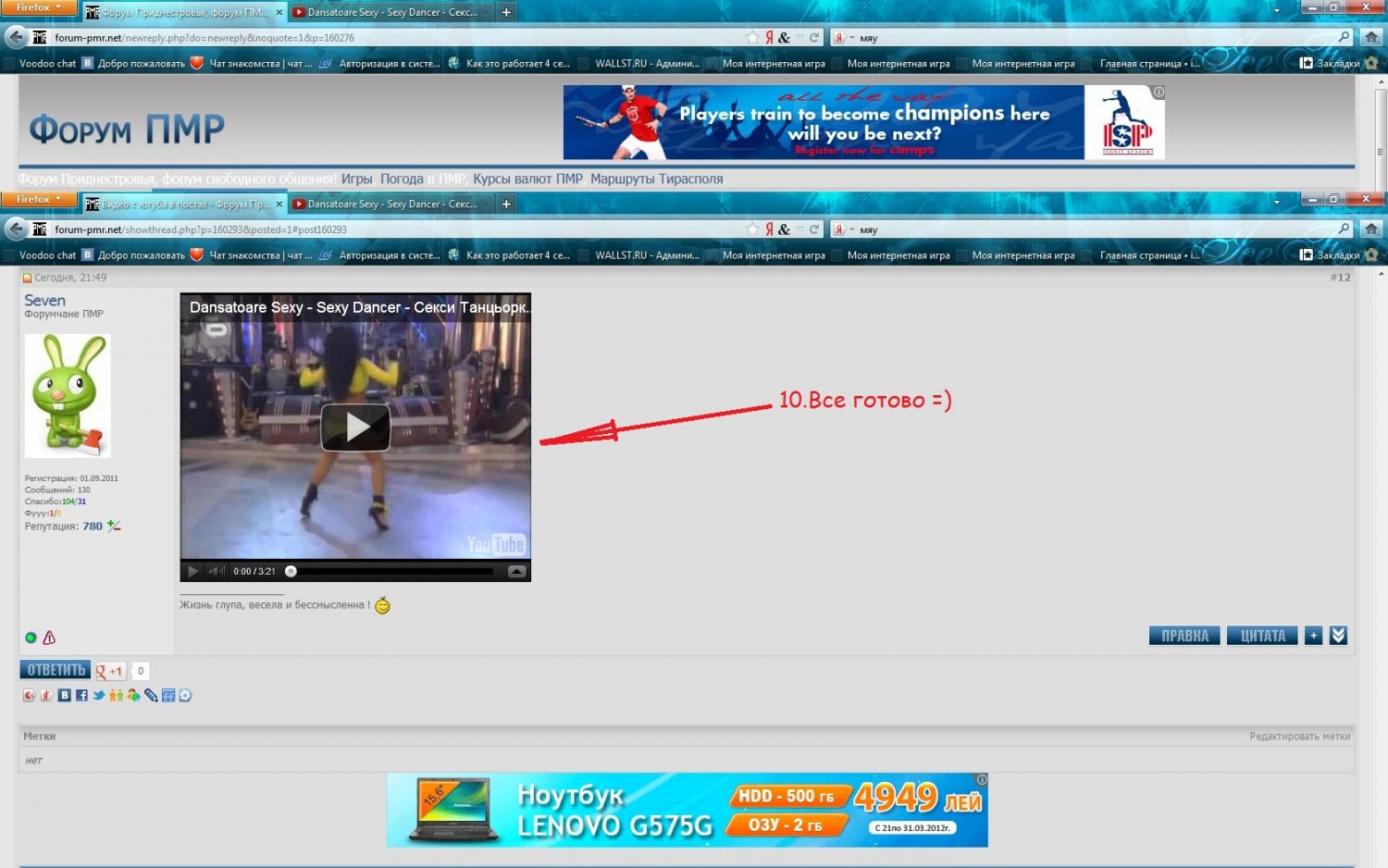Click the ЦИТАТА quote button
This screenshot has width=1388, height=868.
[x=1262, y=636]
